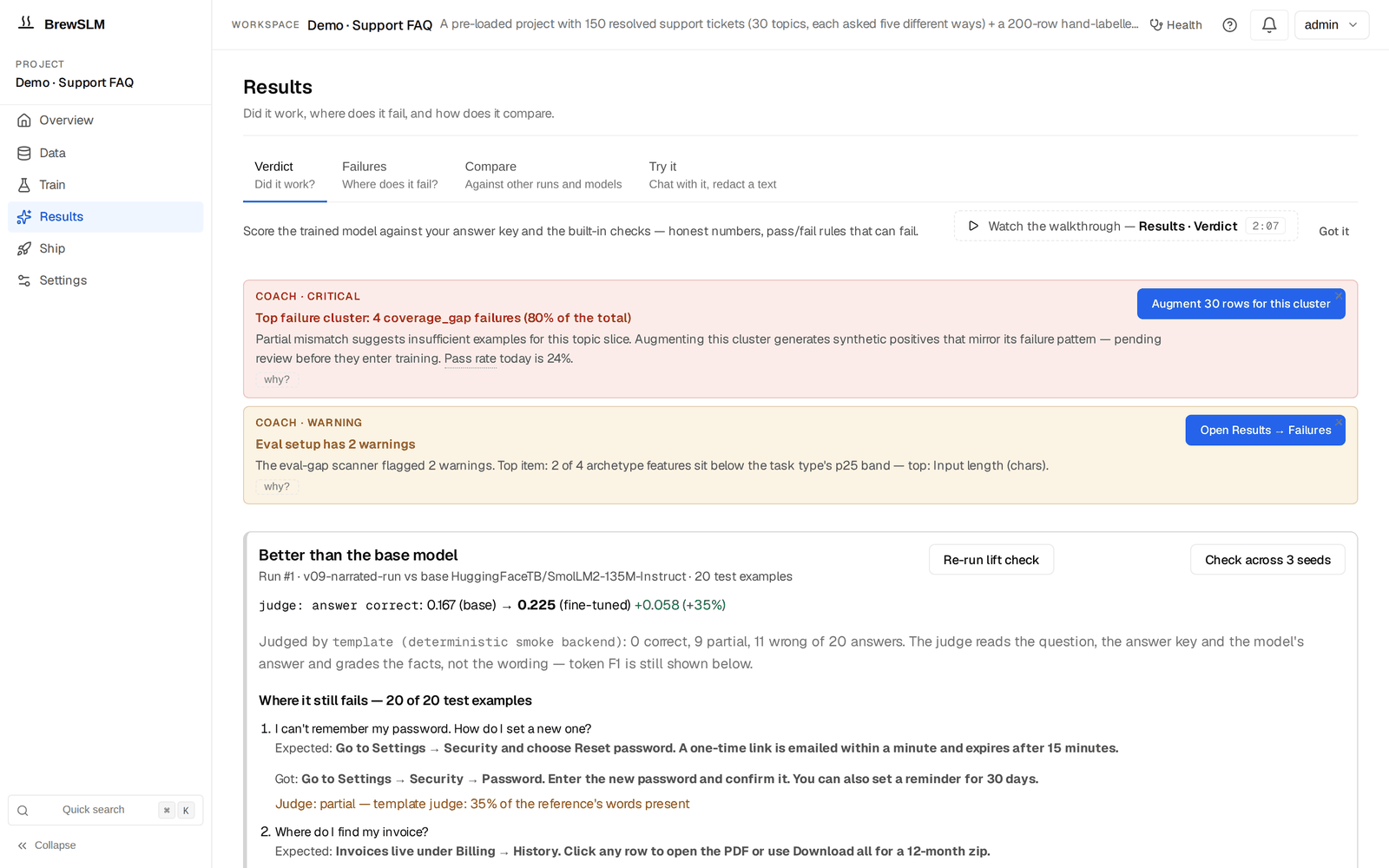The height and width of the screenshot is (868, 1389).
Task: Click Check across 3 seeds
Action: (1267, 560)
